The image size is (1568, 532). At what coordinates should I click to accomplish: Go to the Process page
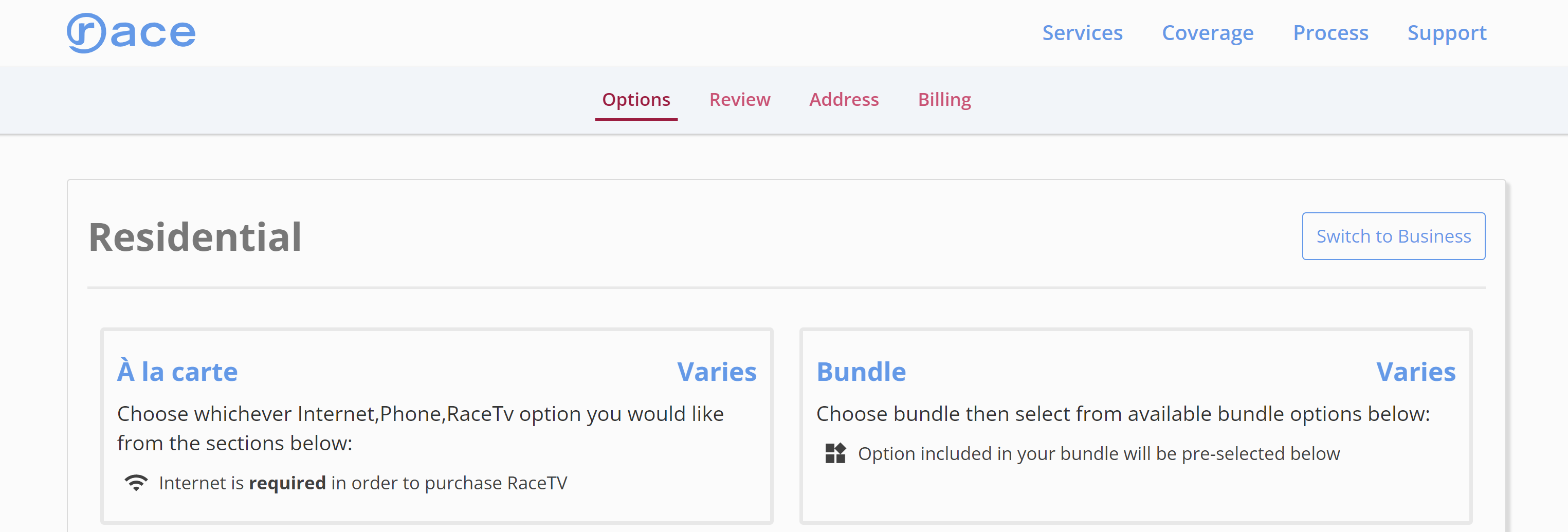pyautogui.click(x=1330, y=33)
